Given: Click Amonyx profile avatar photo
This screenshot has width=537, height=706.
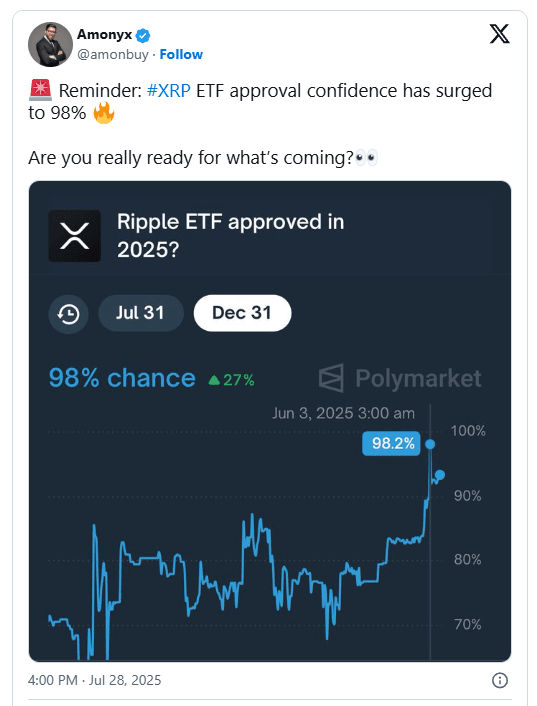Looking at the screenshot, I should click(x=50, y=45).
